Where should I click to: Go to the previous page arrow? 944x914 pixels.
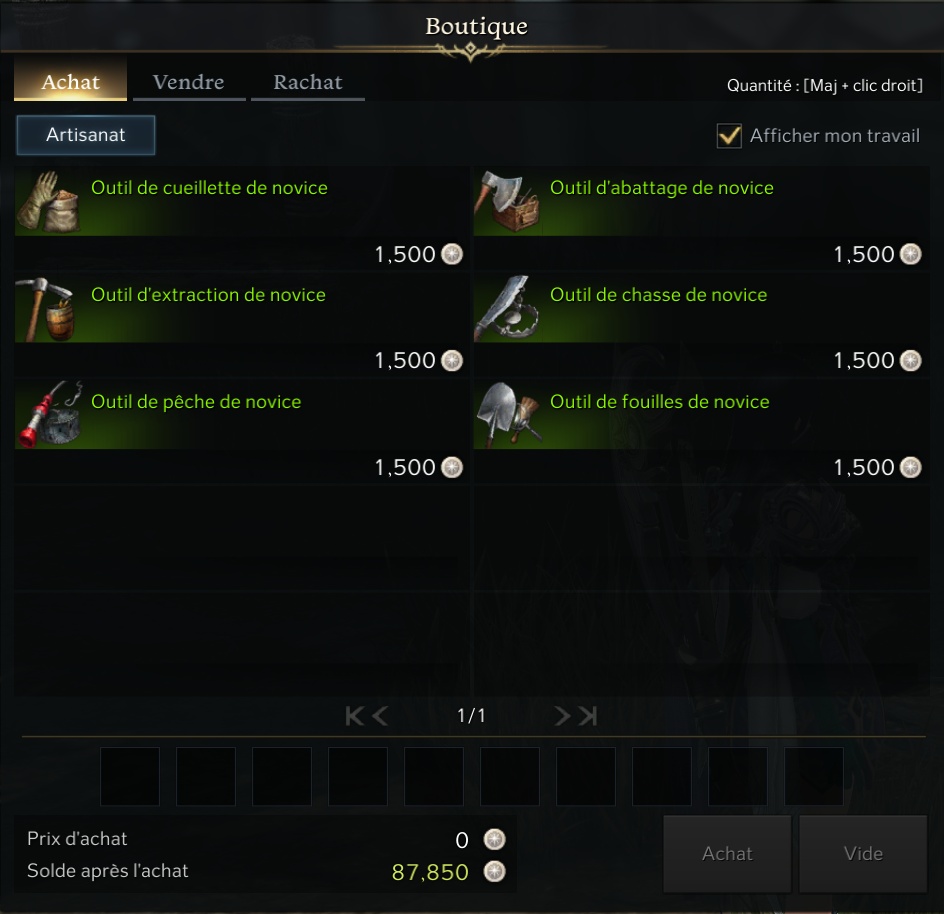coord(380,716)
